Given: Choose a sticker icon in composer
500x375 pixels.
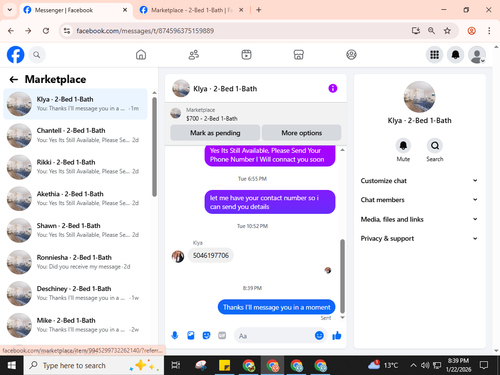Looking at the screenshot, I should click(x=206, y=335).
